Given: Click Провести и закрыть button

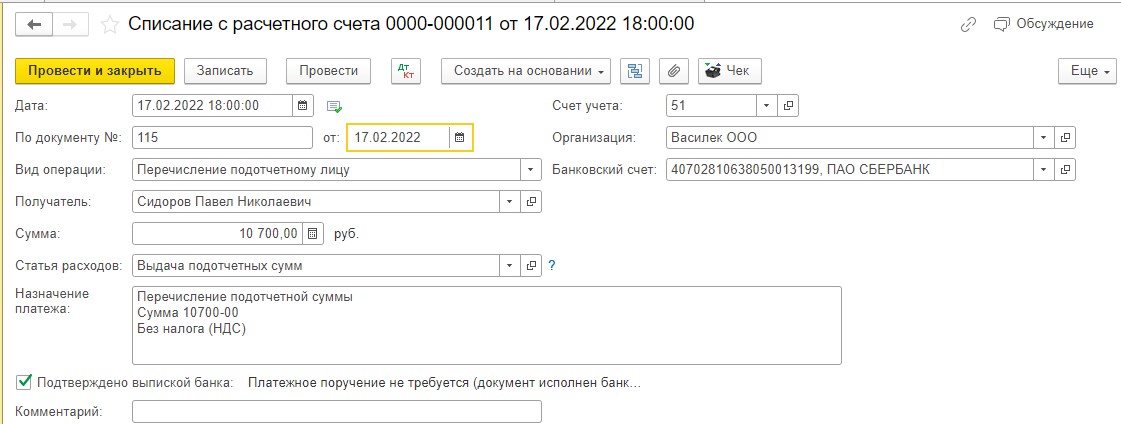Looking at the screenshot, I should 95,71.
